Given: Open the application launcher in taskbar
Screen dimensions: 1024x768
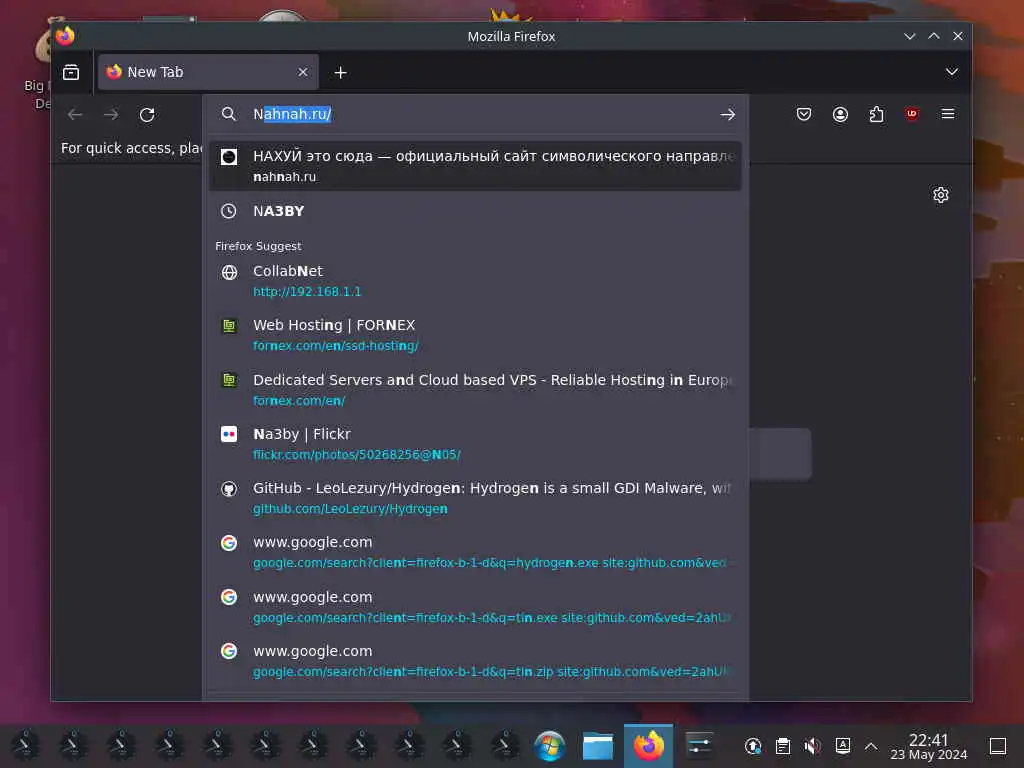Looking at the screenshot, I should (x=550, y=746).
